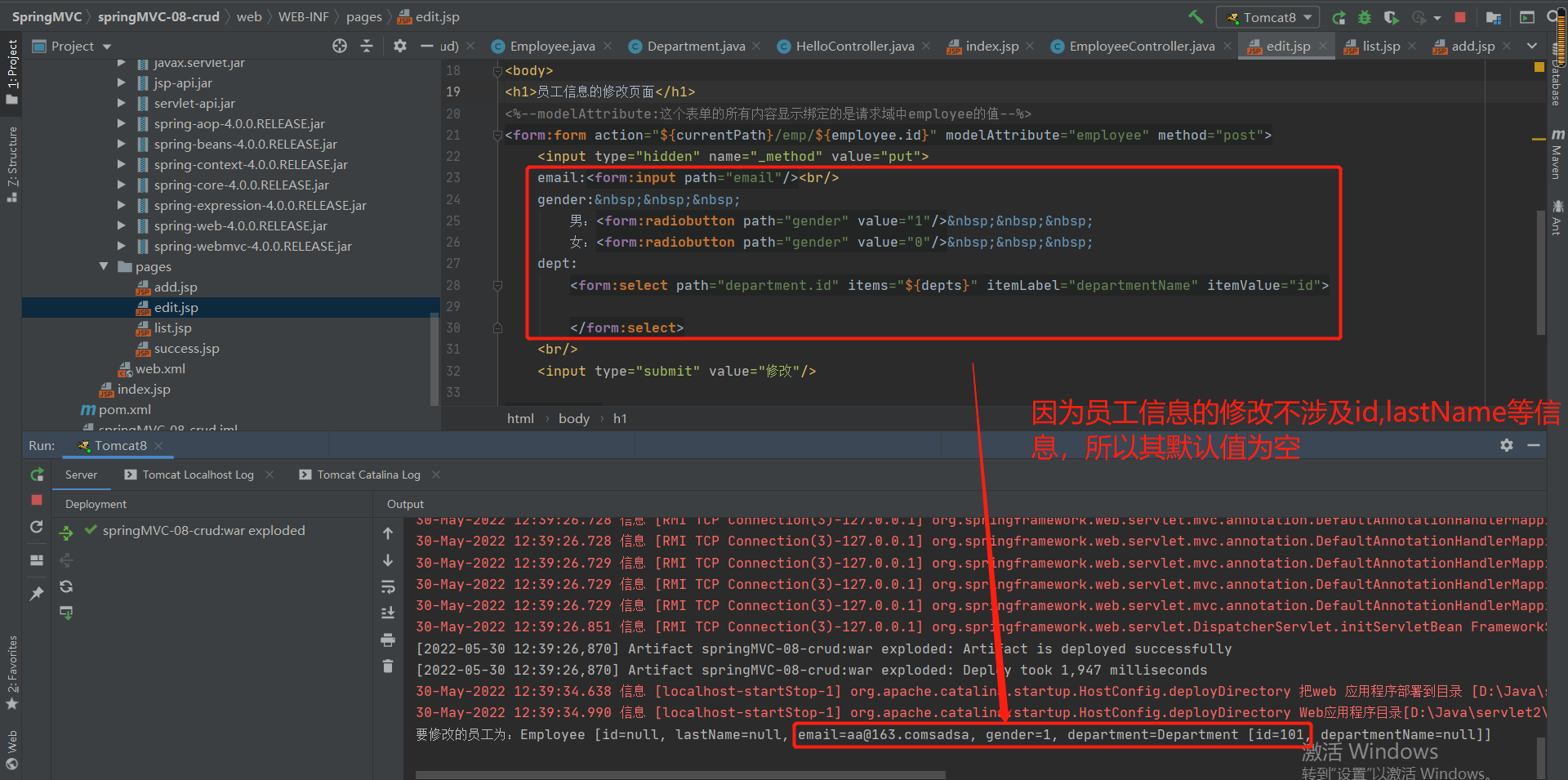Close the Employee.java tab
The height and width of the screenshot is (780, 1568).
pos(608,47)
